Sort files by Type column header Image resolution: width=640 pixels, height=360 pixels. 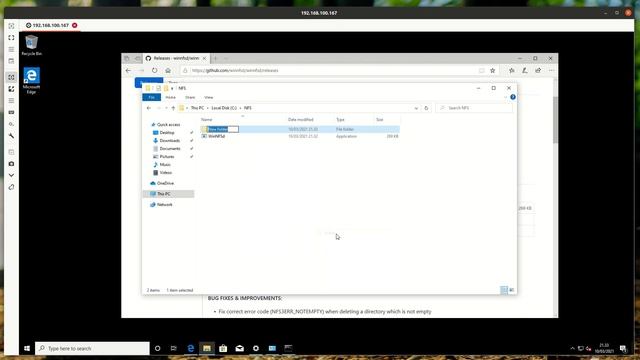(x=340, y=120)
